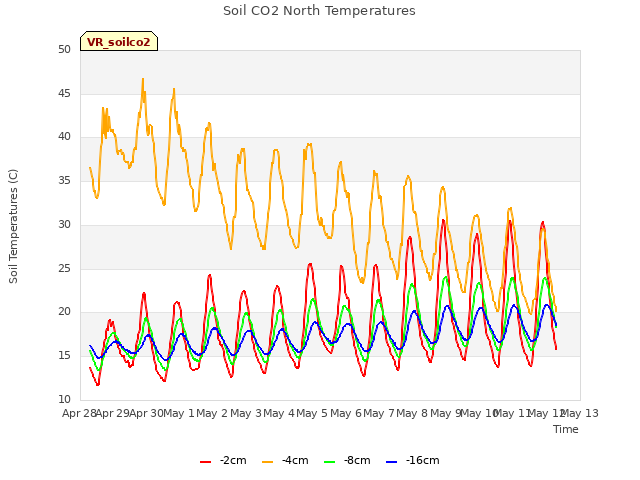The height and width of the screenshot is (480, 640).
Task: Click the 10 y-axis tick label
Action: tap(64, 399)
